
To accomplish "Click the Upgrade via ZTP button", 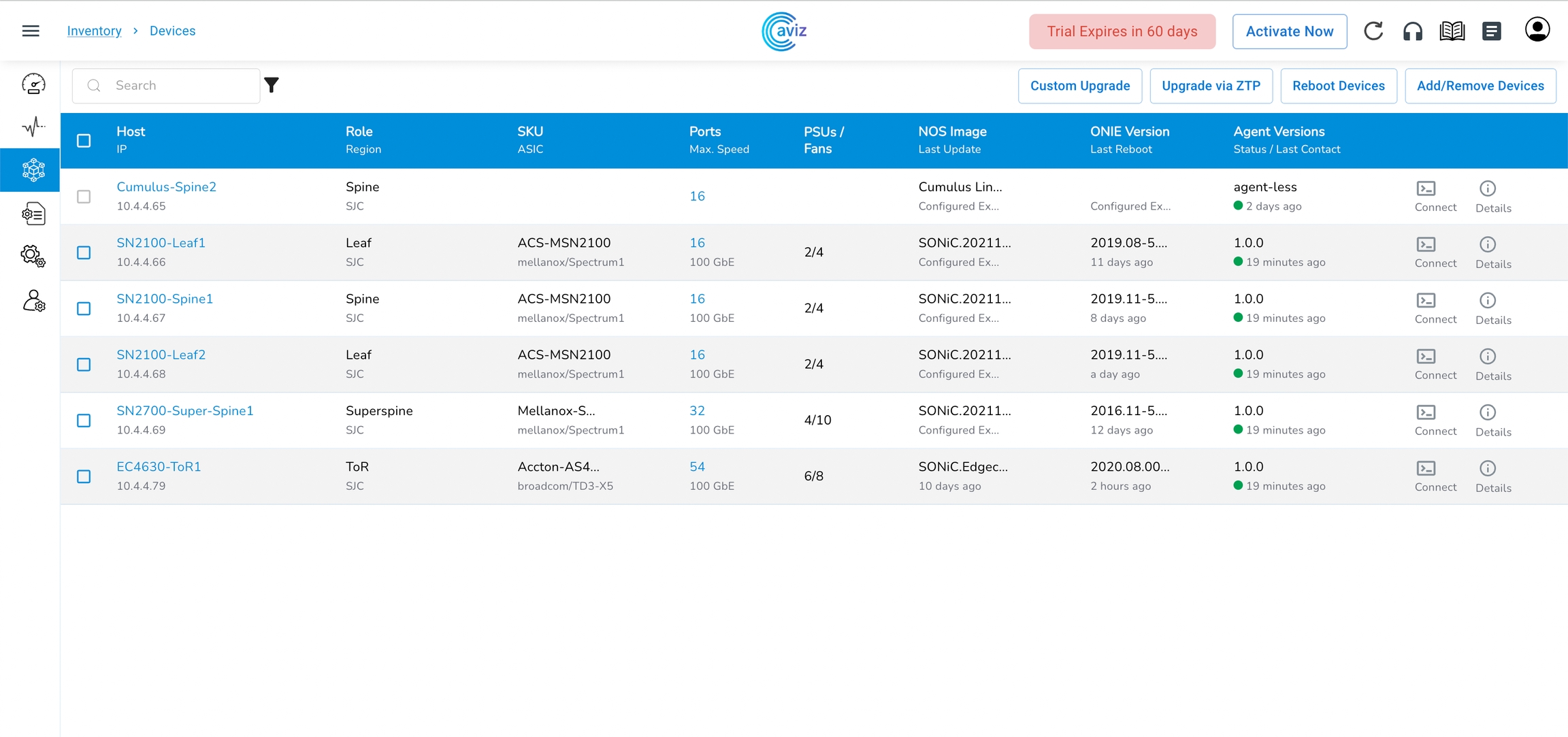I will click(x=1211, y=86).
